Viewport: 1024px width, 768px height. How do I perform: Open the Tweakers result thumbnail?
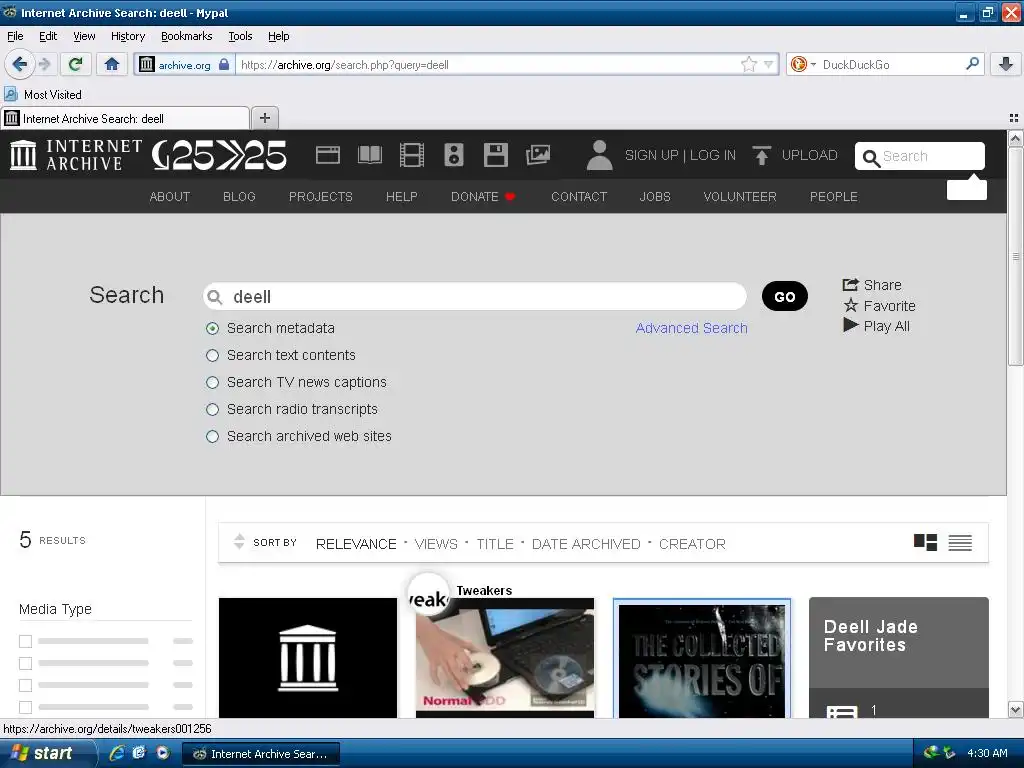click(505, 658)
